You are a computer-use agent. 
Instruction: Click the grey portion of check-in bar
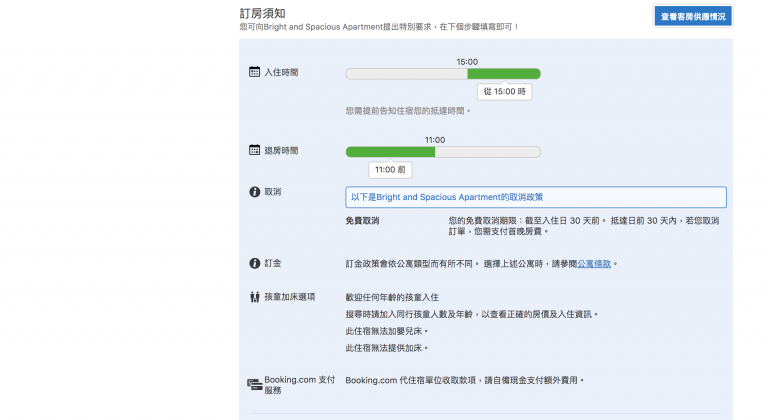pyautogui.click(x=405, y=73)
